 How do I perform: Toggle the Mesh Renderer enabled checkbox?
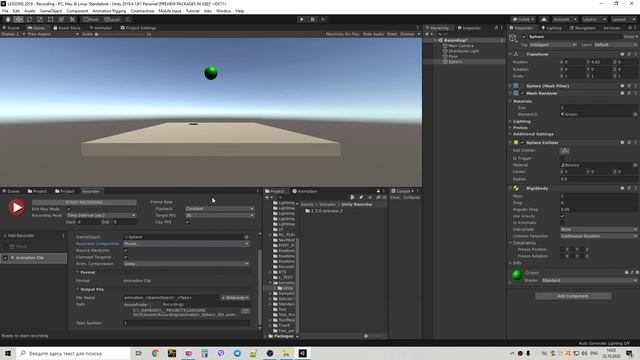click(522, 93)
